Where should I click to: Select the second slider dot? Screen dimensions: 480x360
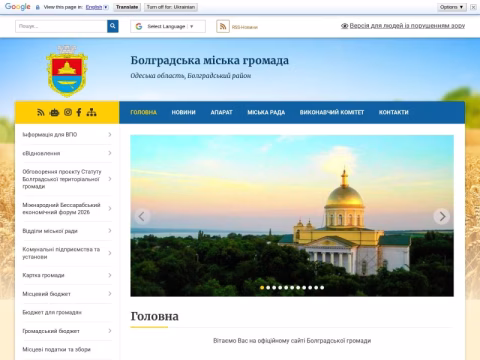point(268,287)
